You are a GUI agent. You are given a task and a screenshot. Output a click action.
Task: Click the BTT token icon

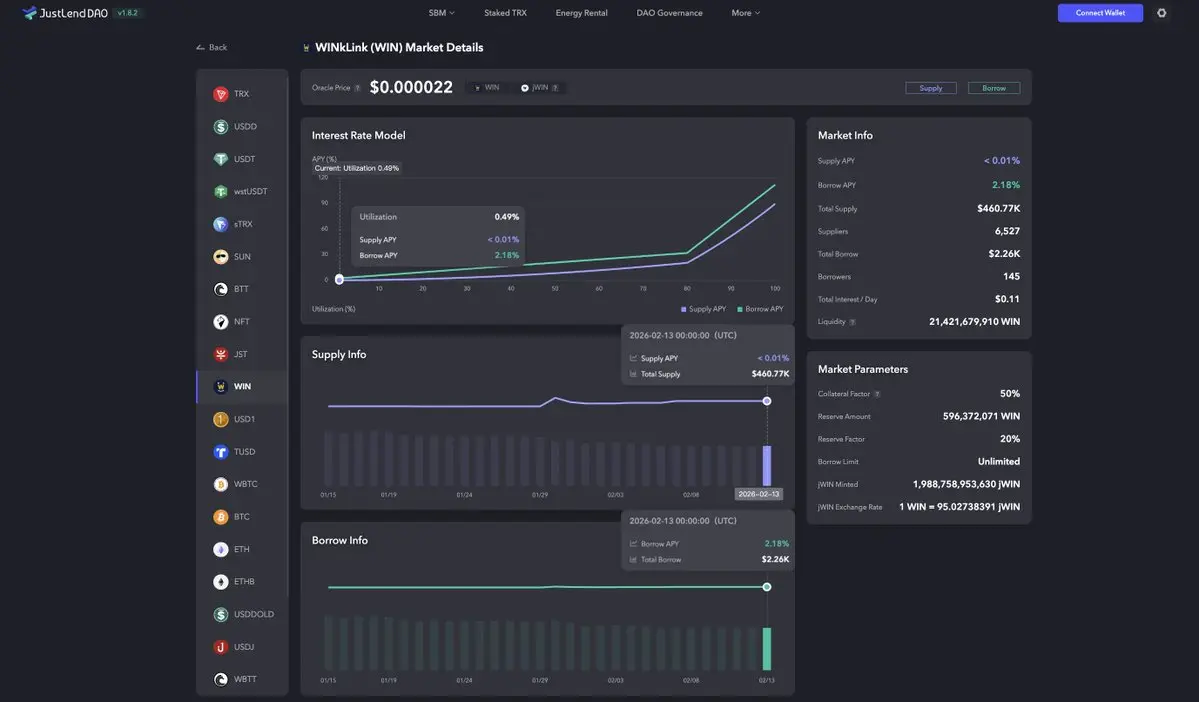click(221, 289)
